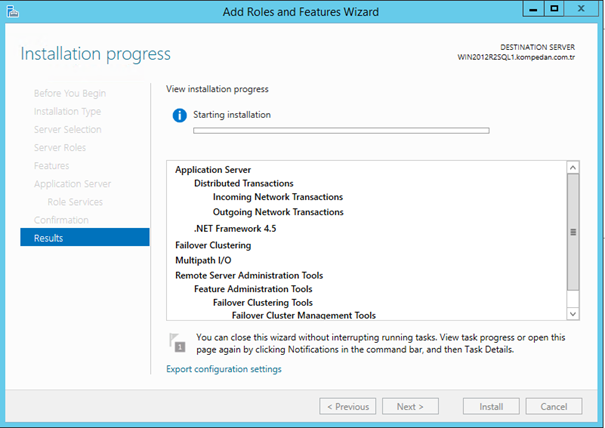The height and width of the screenshot is (428, 605).
Task: Select Distributed Transactions in the list
Action: click(243, 183)
